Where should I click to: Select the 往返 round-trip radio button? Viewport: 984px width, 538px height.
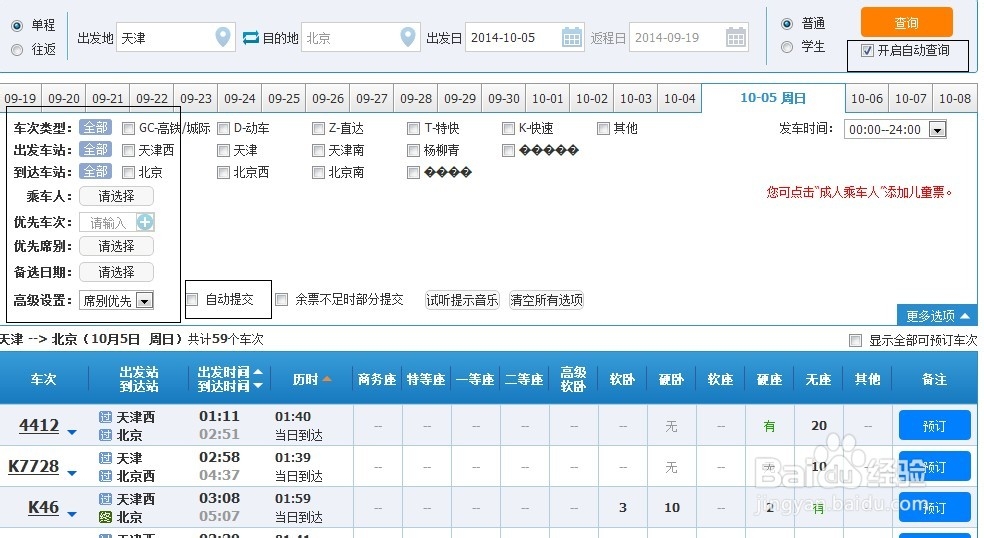pos(17,50)
